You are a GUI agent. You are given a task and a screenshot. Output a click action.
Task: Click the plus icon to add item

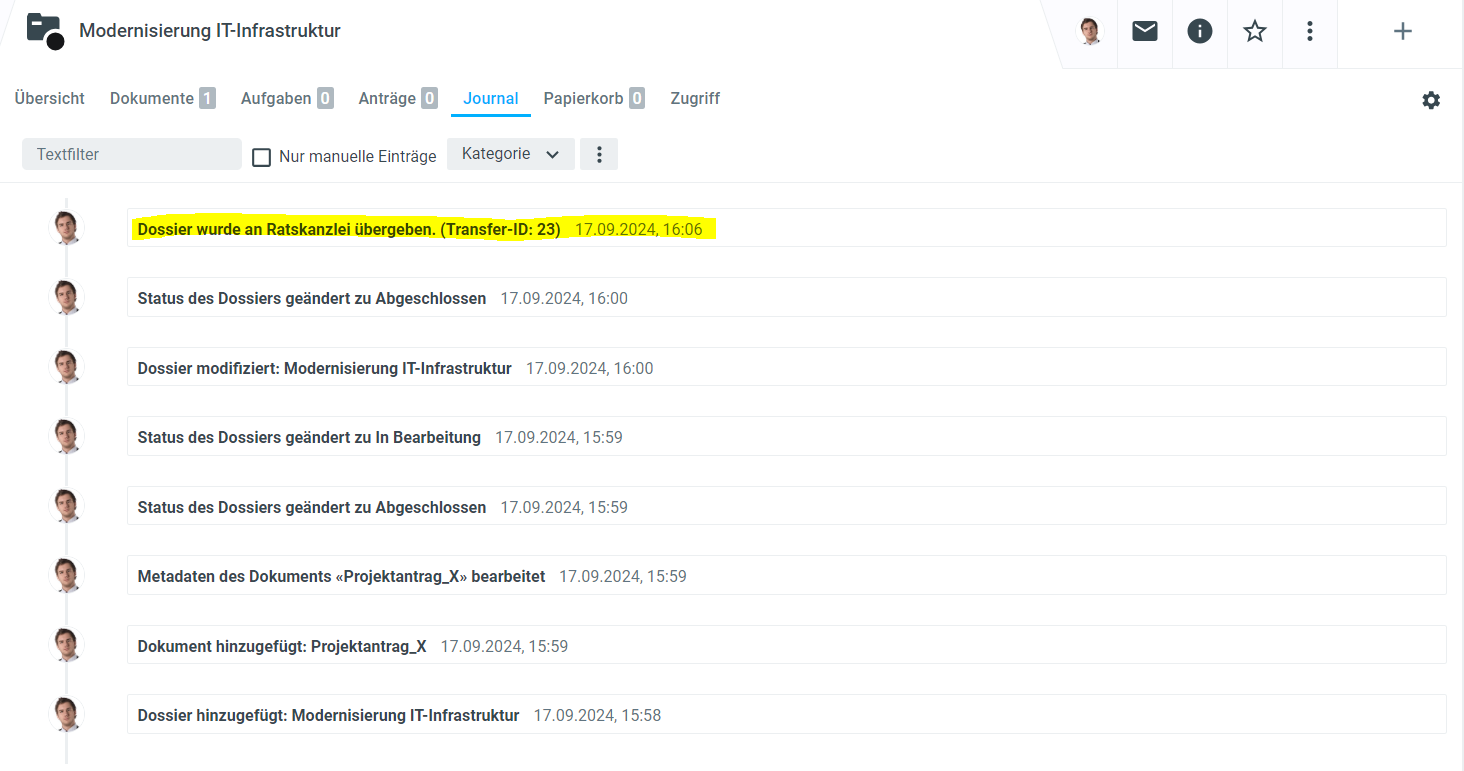[x=1403, y=31]
